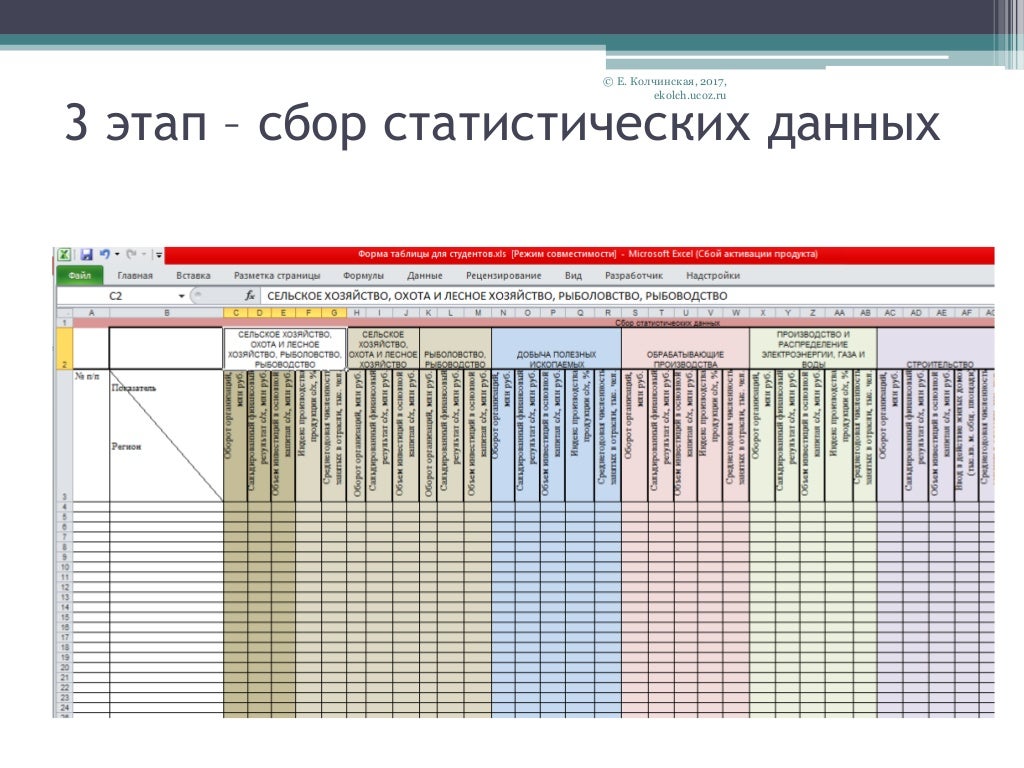Screen dimensions: 1024x768
Task: Open the undo history dropdown arrow
Action: tap(117, 255)
